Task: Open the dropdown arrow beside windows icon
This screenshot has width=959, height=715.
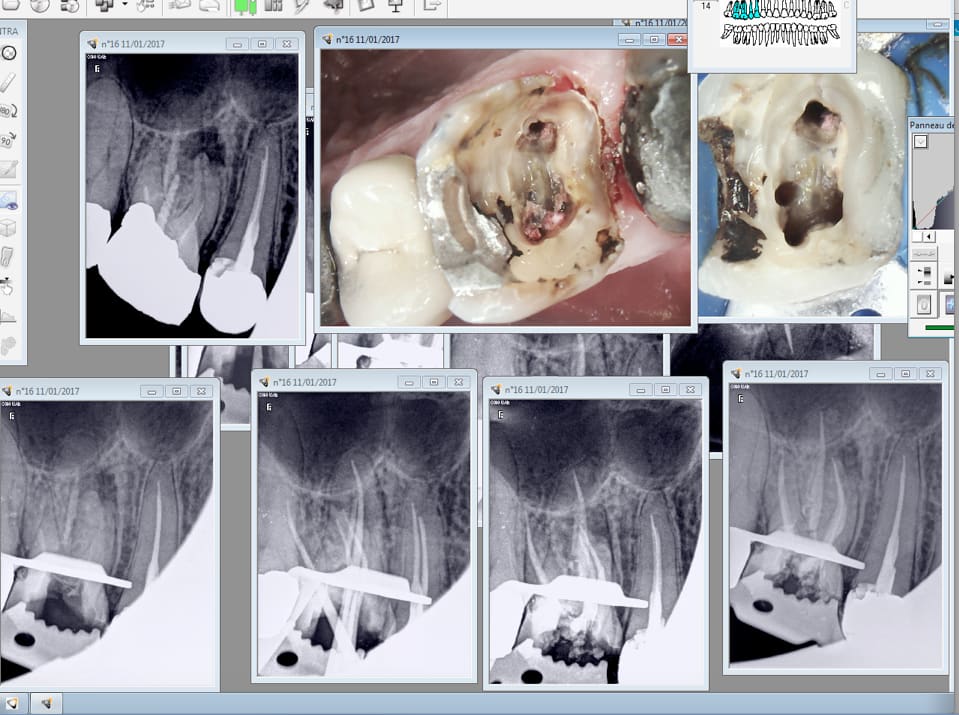Action: point(124,6)
